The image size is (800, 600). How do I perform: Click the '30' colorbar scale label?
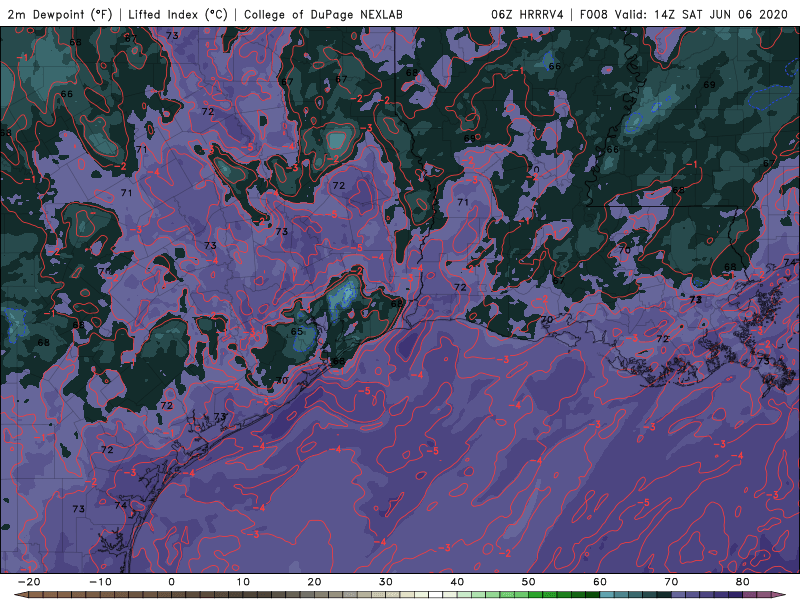click(386, 582)
